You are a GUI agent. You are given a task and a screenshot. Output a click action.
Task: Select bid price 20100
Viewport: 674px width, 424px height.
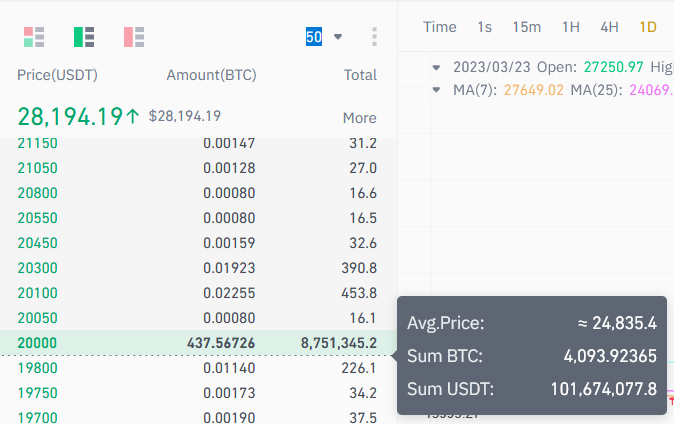[37, 293]
